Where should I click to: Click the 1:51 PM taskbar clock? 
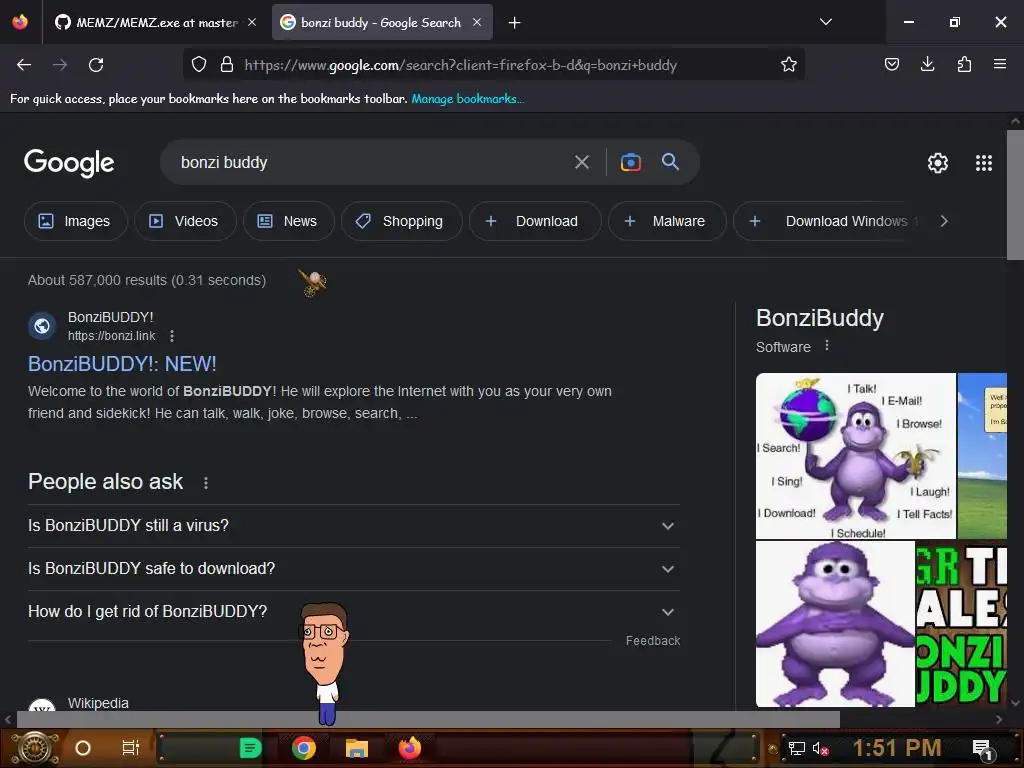[897, 748]
